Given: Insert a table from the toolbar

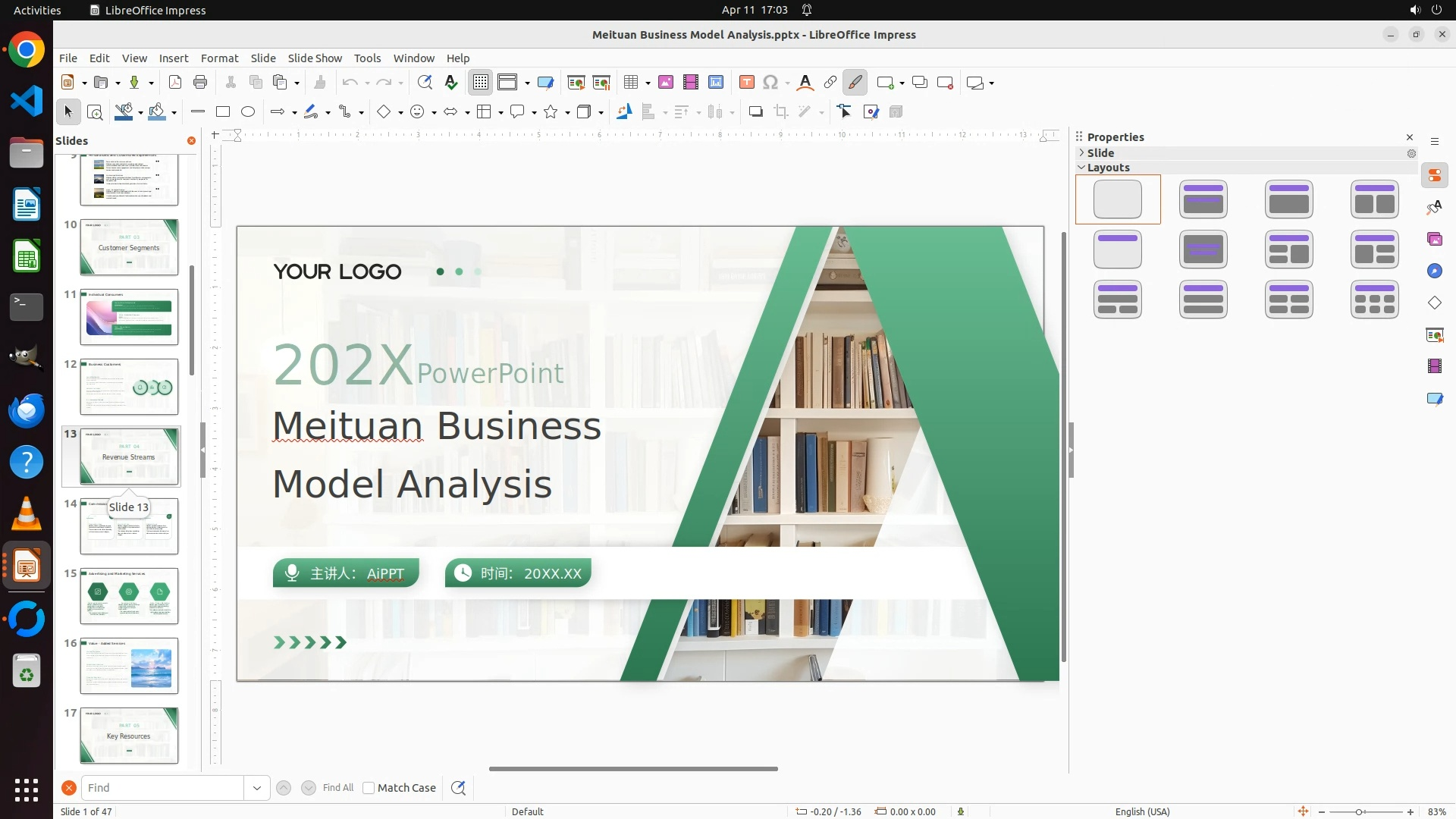Looking at the screenshot, I should pyautogui.click(x=631, y=83).
